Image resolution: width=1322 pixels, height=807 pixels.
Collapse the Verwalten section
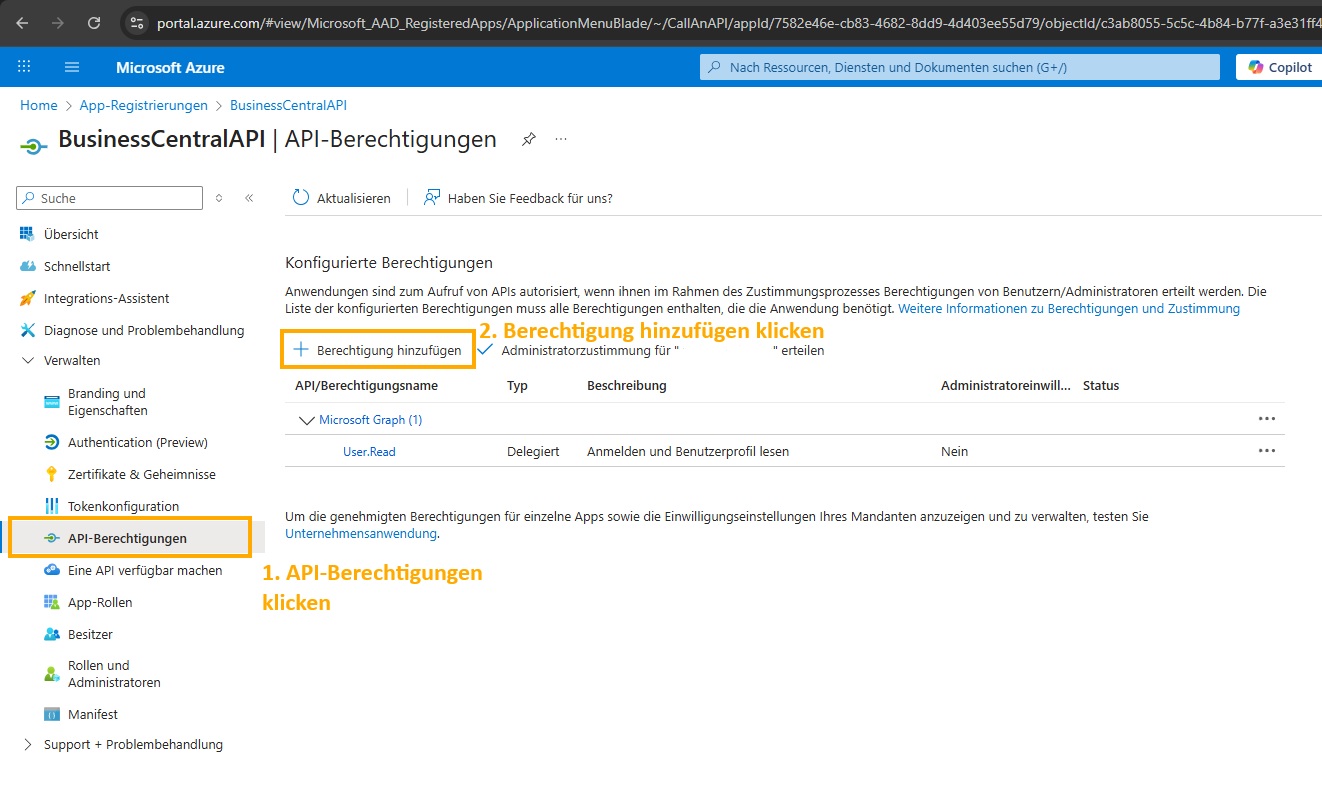[27, 360]
